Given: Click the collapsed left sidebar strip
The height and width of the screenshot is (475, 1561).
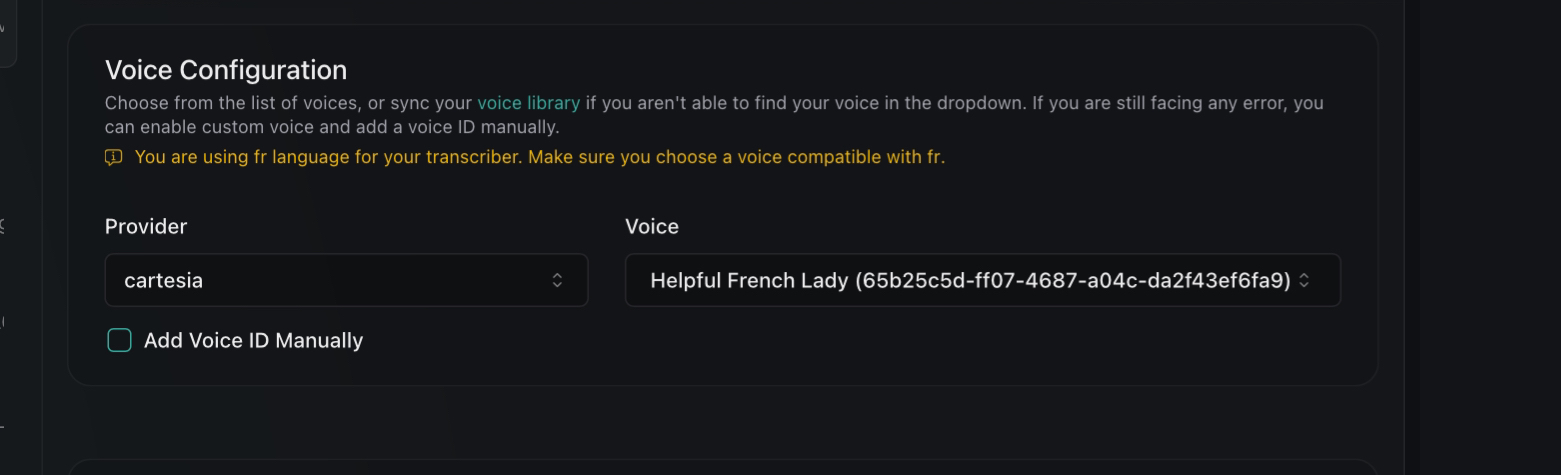Looking at the screenshot, I should click(x=20, y=250).
